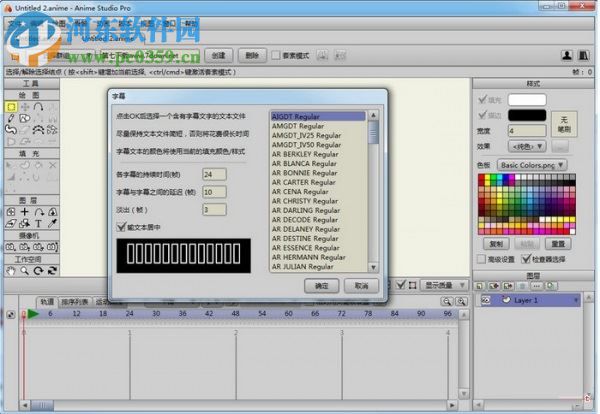Select the second camera Zoom tool
This screenshot has width=600, height=414.
(x=25, y=247)
